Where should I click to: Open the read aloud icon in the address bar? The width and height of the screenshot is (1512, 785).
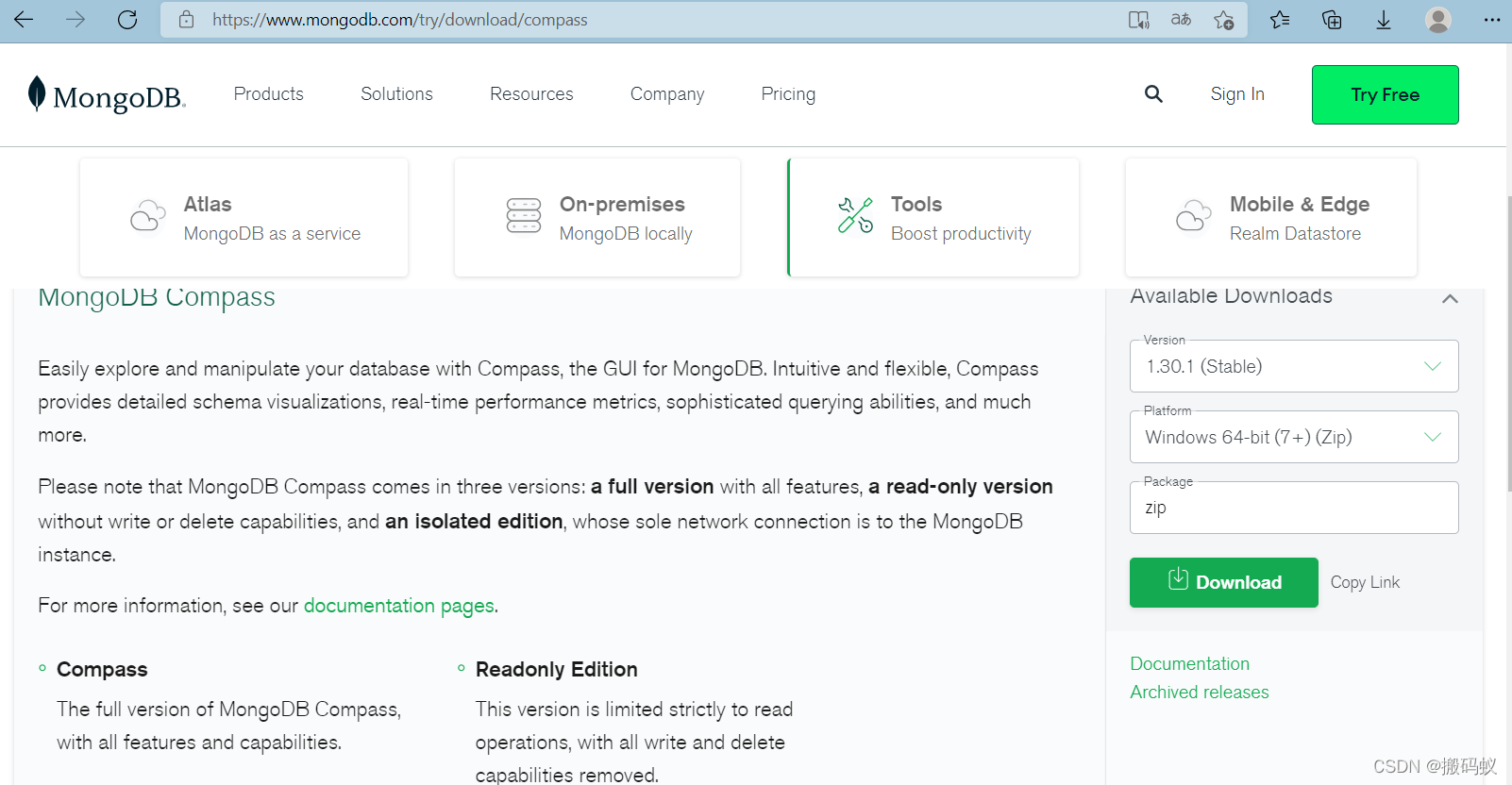click(x=1139, y=20)
